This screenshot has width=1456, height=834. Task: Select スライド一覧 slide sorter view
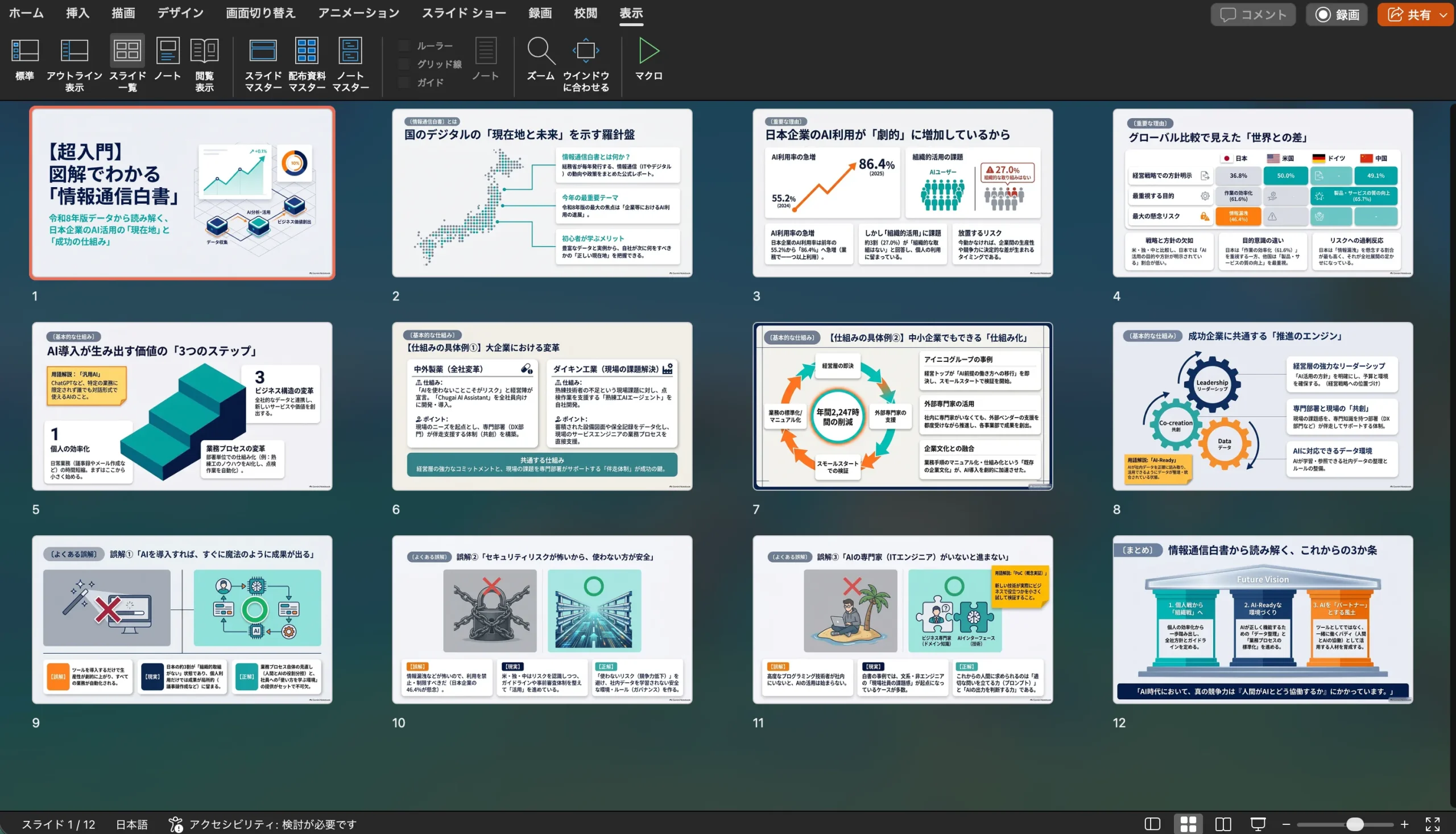[x=127, y=64]
